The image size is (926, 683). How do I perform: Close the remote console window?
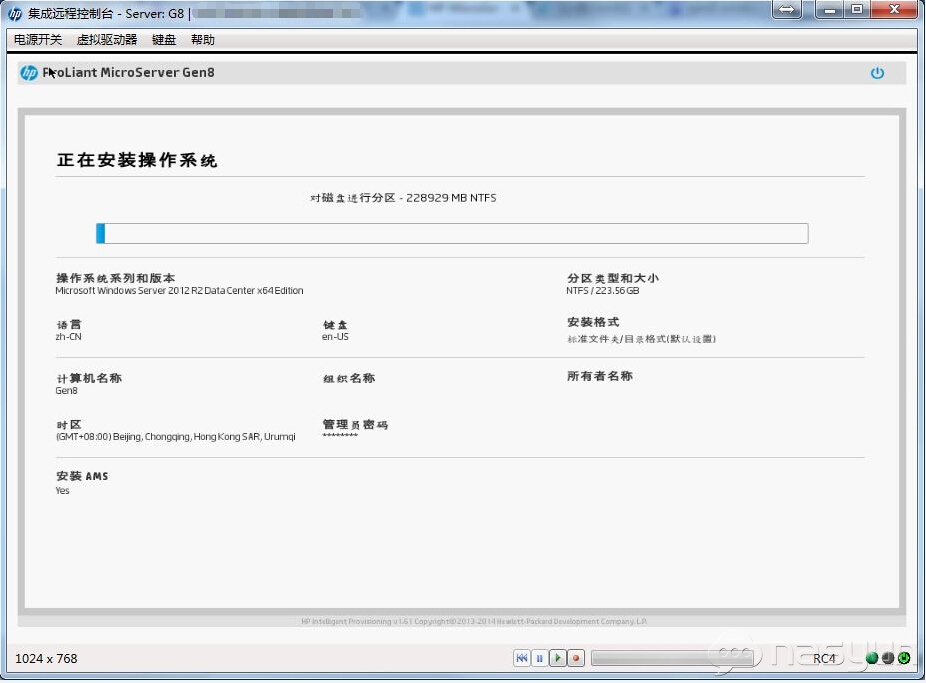pos(894,9)
